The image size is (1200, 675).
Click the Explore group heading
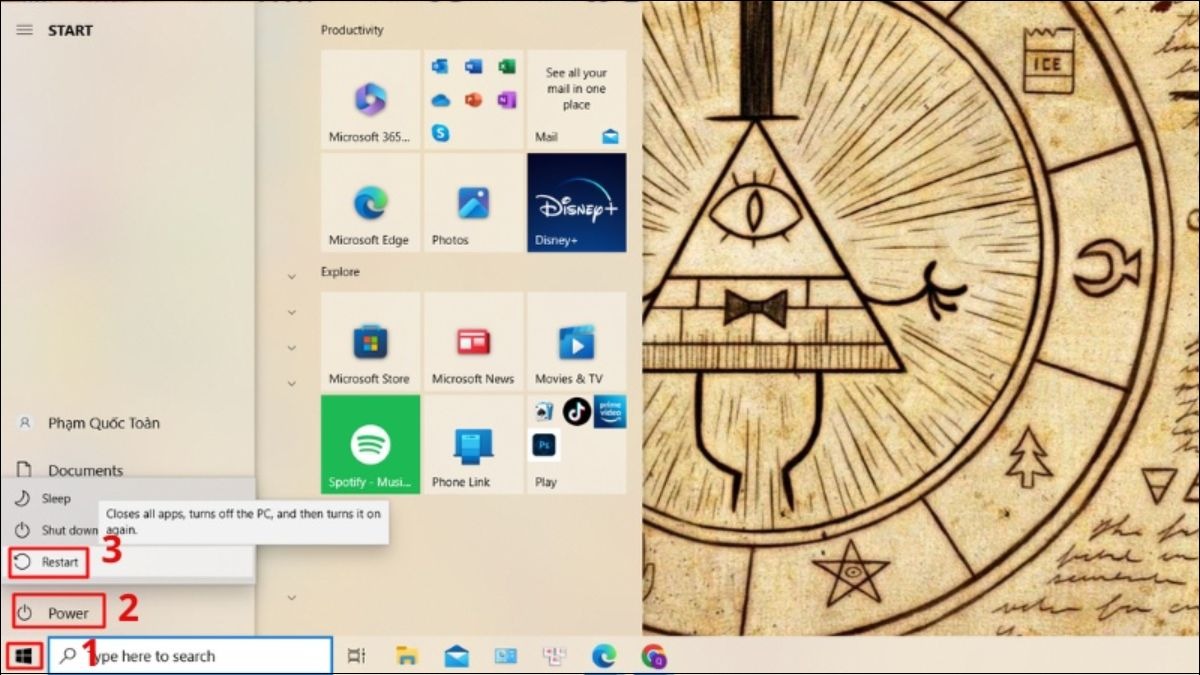point(340,272)
